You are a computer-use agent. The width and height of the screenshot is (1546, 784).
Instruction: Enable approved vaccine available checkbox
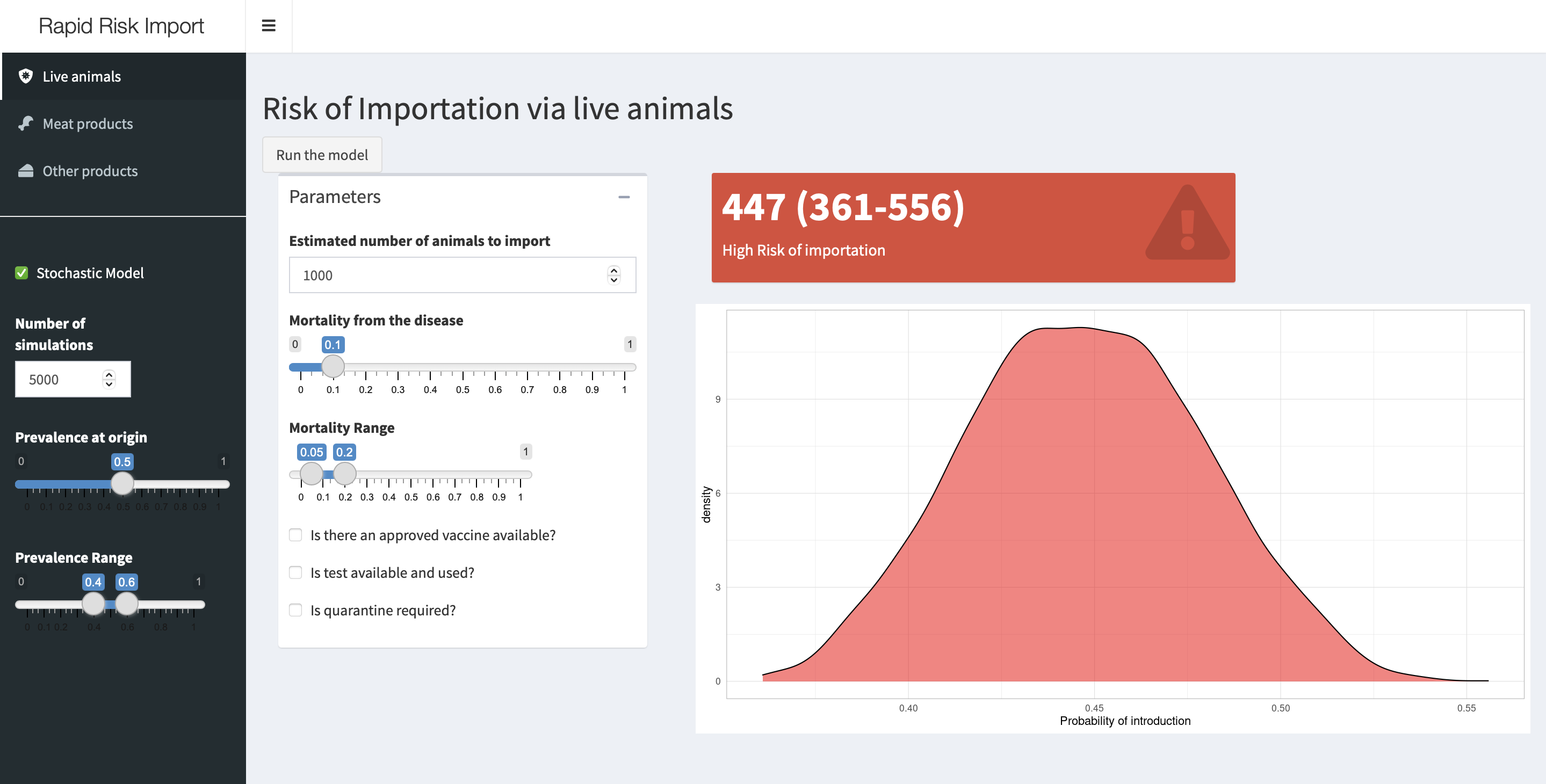tap(295, 534)
